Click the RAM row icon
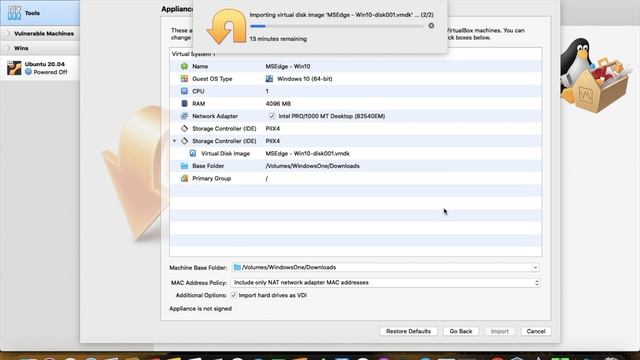 pos(184,104)
